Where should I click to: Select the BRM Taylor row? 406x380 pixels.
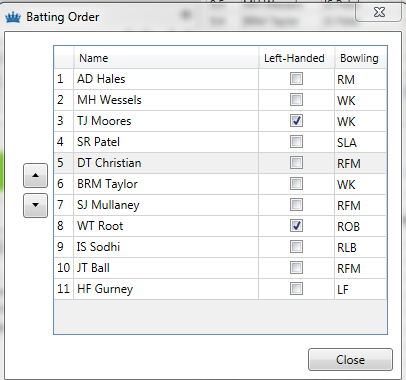click(x=220, y=184)
